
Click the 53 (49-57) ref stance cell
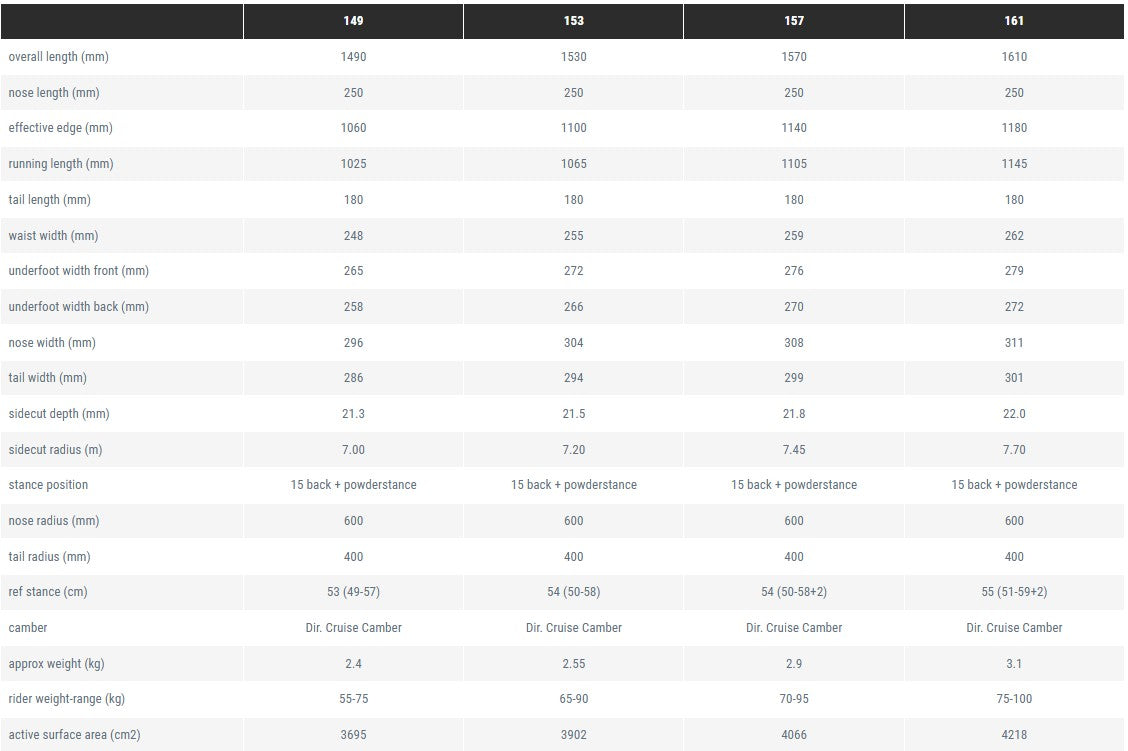[353, 592]
